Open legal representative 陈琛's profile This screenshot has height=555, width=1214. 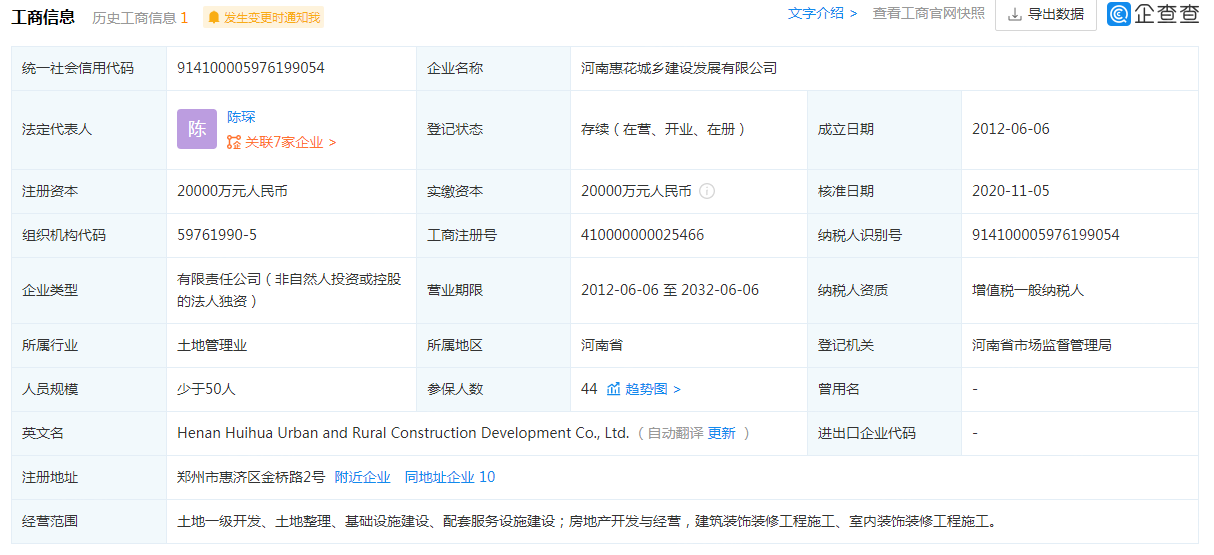241,117
